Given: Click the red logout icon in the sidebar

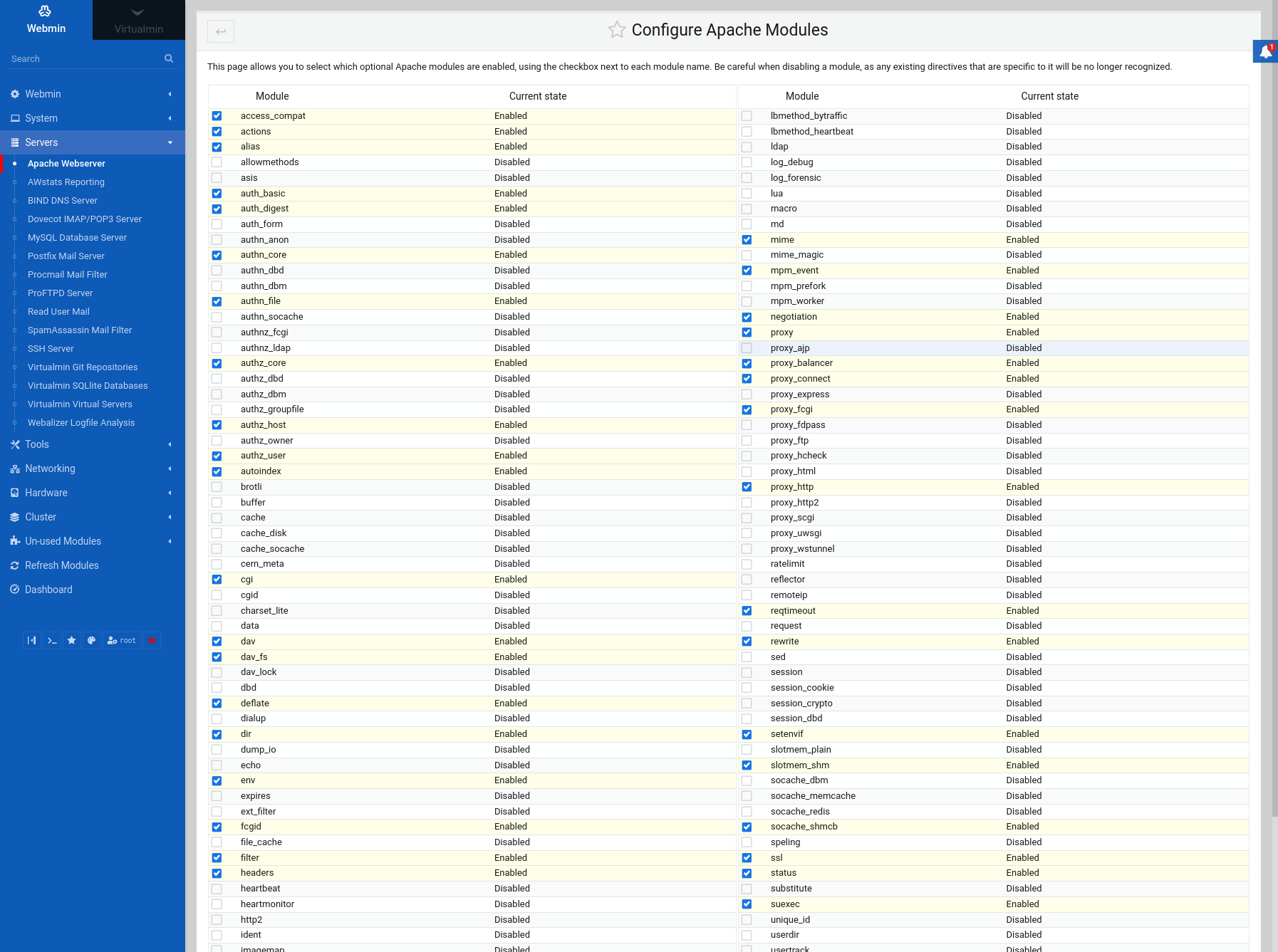Looking at the screenshot, I should [x=152, y=640].
